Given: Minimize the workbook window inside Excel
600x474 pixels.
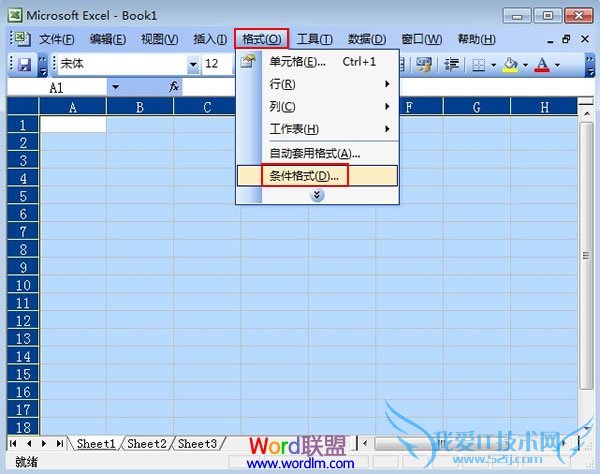Looking at the screenshot, I should click(550, 39).
